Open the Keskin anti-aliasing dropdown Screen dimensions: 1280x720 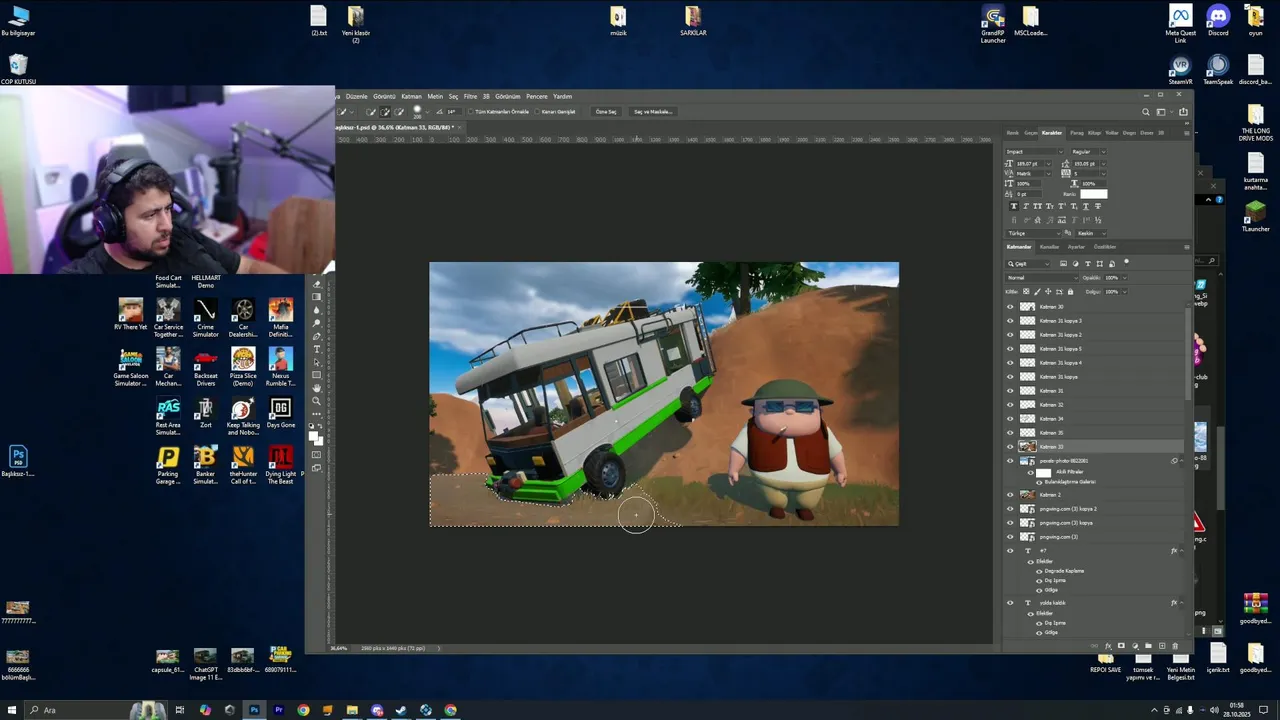tap(1091, 233)
